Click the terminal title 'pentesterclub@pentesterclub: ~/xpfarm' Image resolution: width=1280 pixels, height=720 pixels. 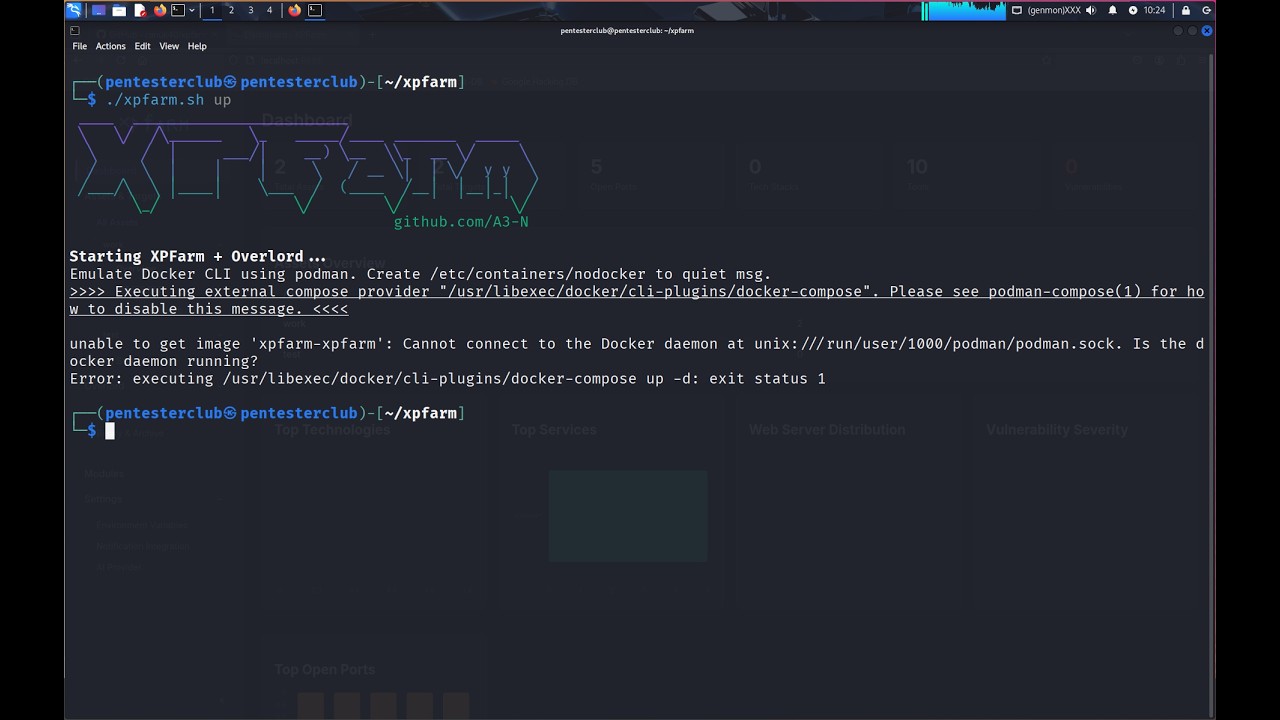click(627, 31)
